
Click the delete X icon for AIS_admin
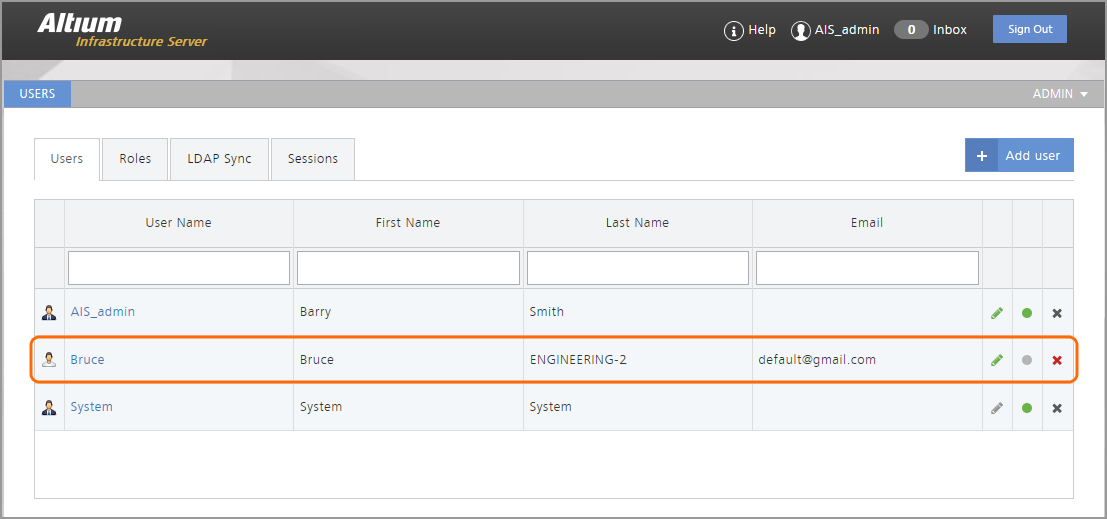tap(1057, 313)
